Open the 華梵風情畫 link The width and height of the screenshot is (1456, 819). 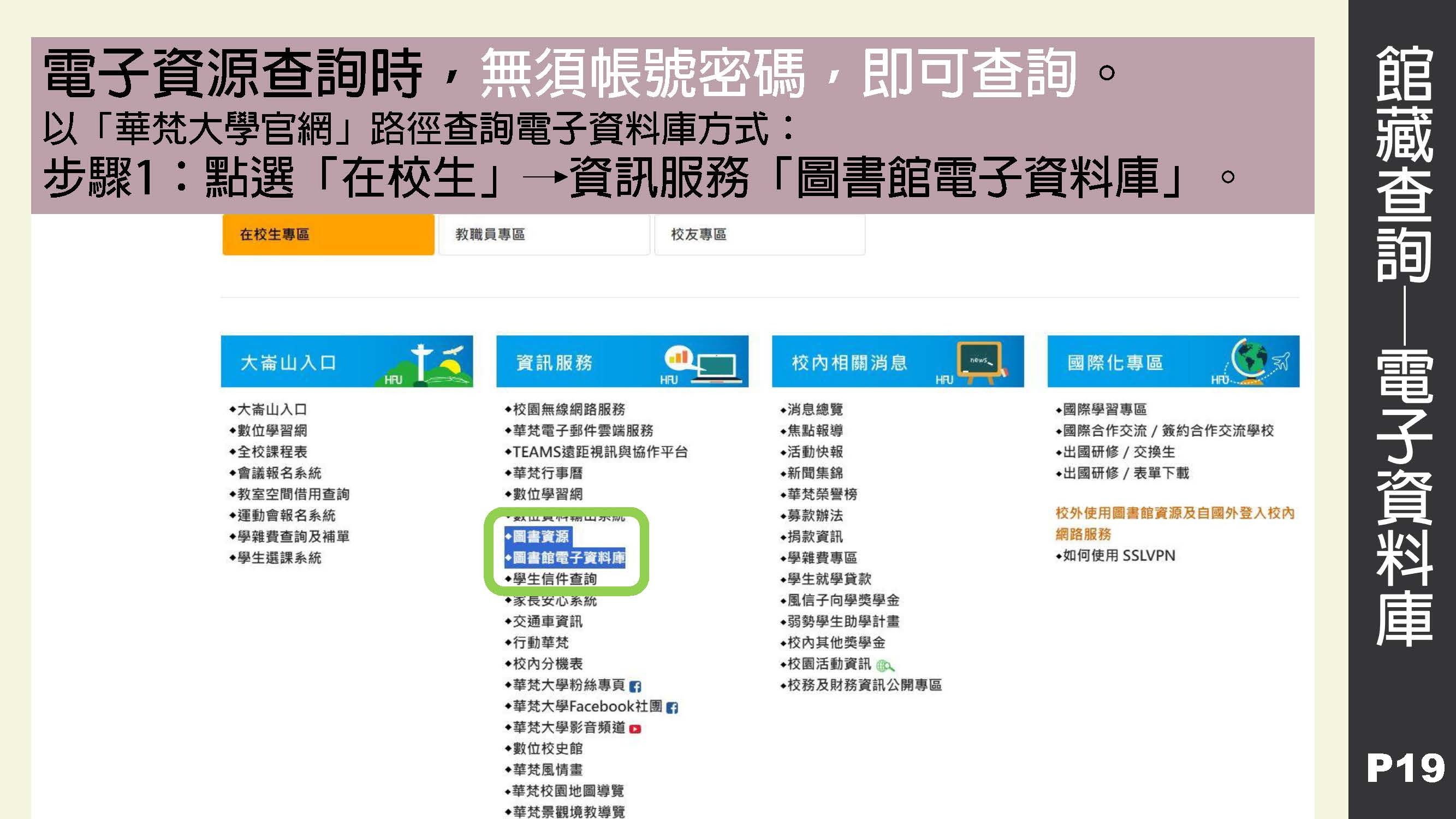548,770
